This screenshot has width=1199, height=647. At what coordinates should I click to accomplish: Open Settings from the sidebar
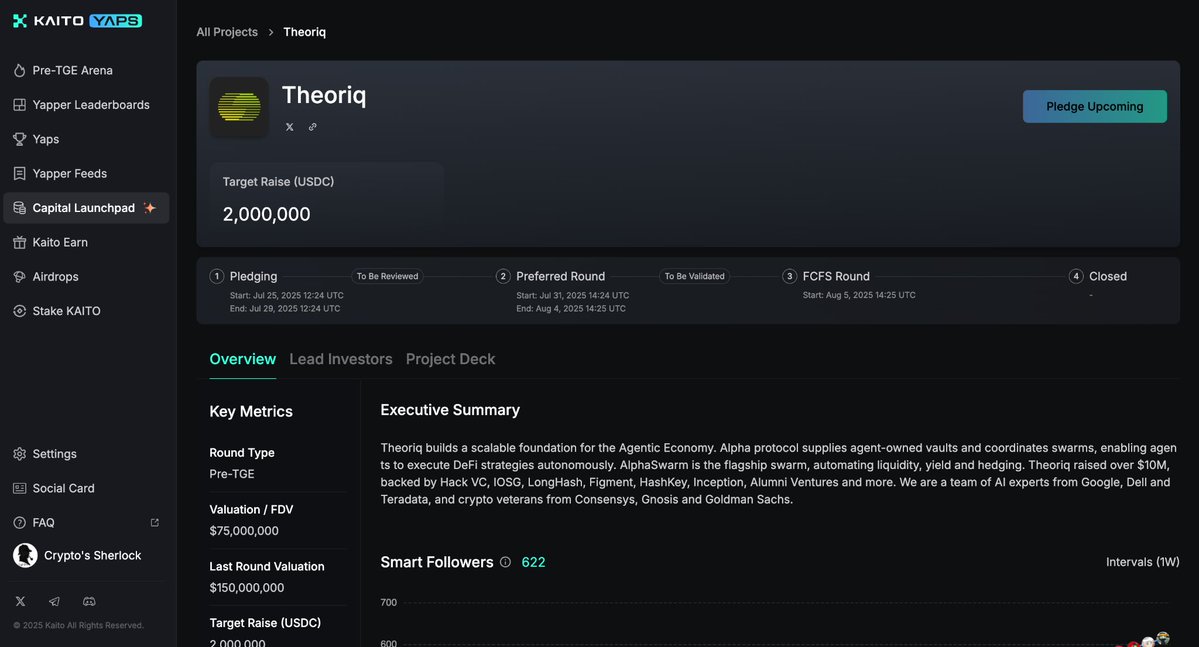pyautogui.click(x=54, y=454)
